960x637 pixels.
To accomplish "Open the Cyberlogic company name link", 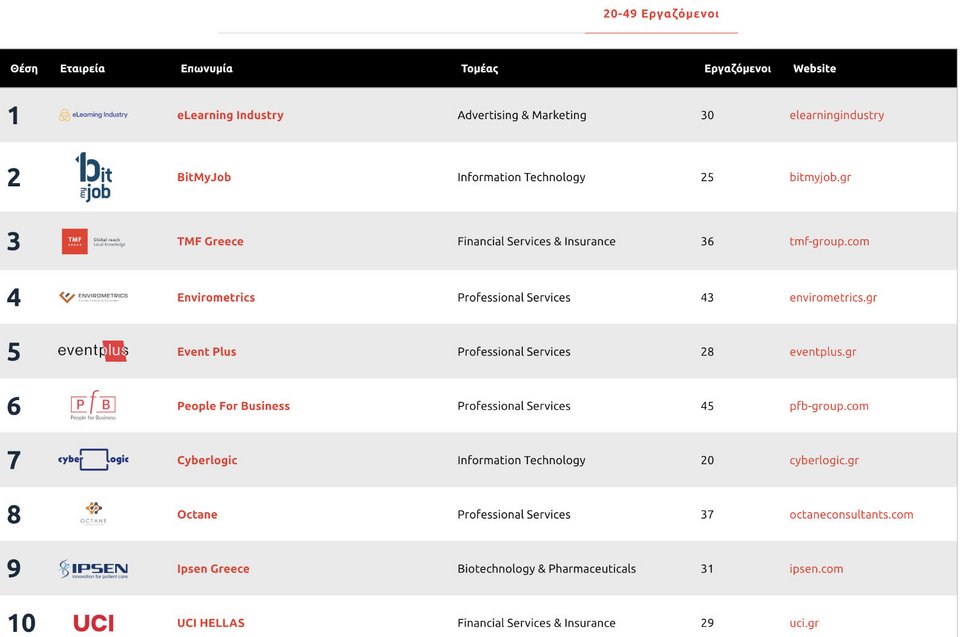I will (207, 460).
